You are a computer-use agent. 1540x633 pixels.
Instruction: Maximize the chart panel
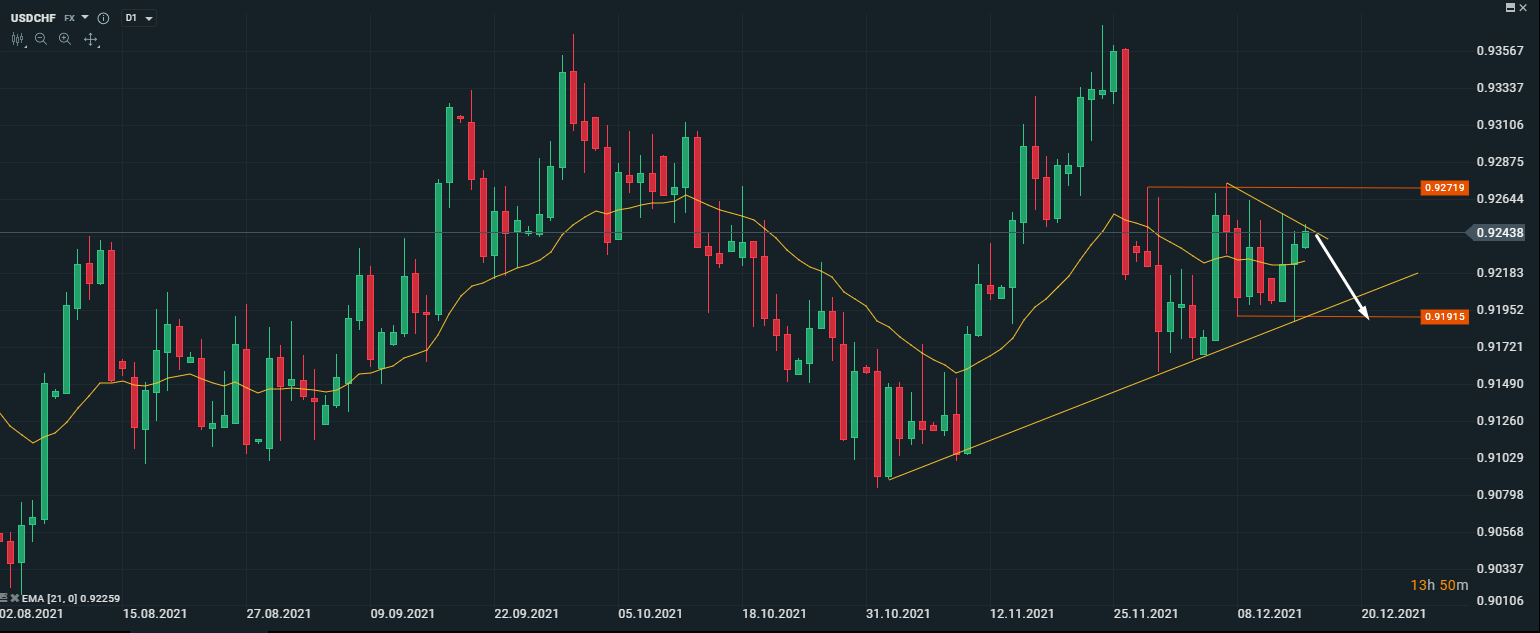1510,7
